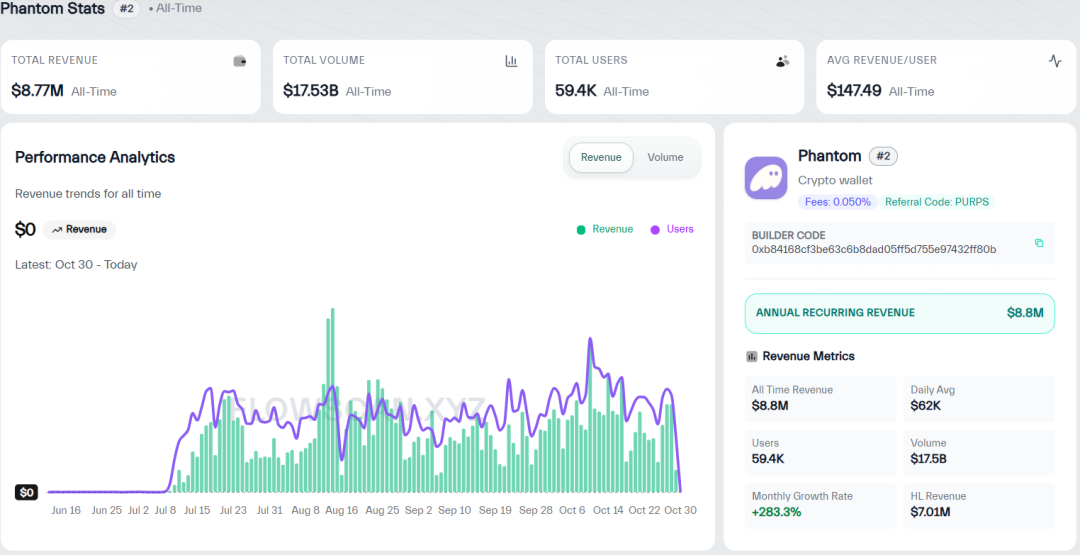Toggle the purple Users legend series
The width and height of the screenshot is (1080, 555).
click(x=672, y=230)
